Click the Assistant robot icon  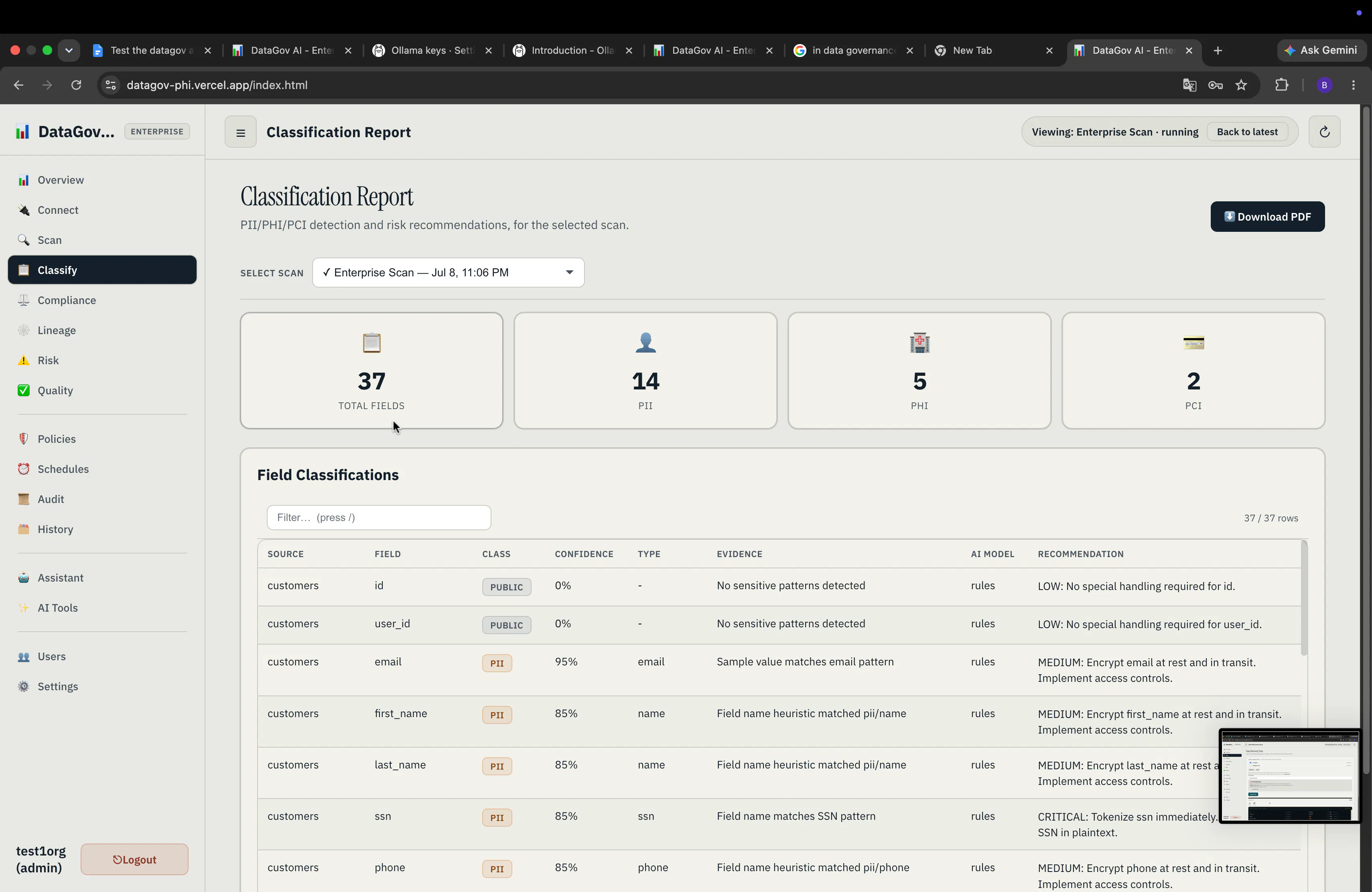click(24, 578)
